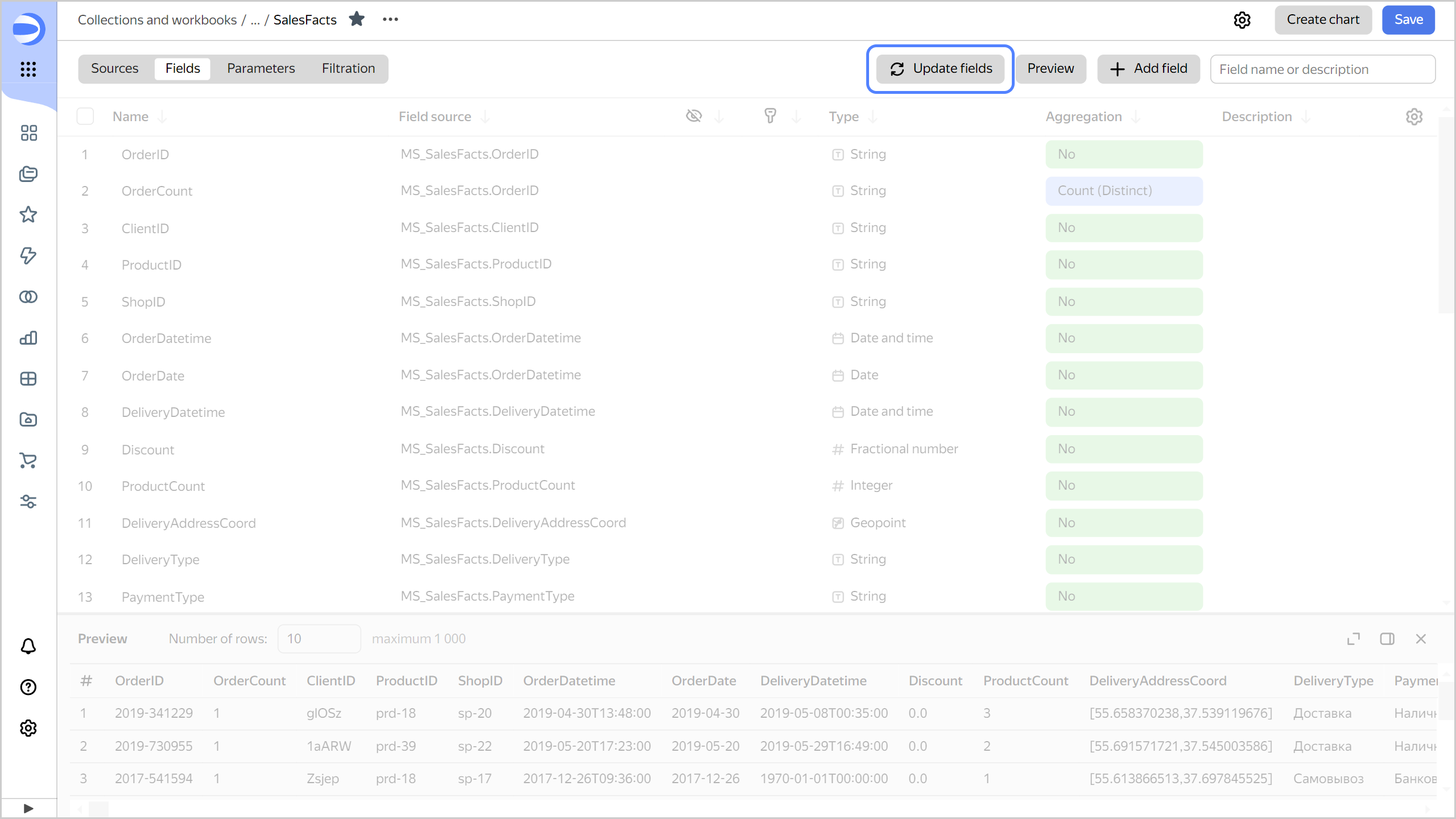
Task: Focus the field name or description search box
Action: coord(1322,69)
